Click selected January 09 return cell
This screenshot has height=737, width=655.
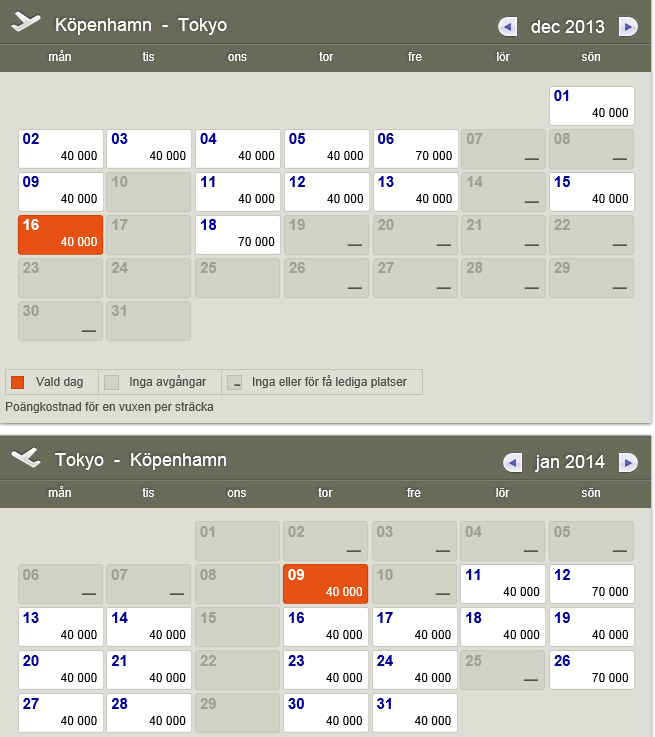pyautogui.click(x=325, y=583)
